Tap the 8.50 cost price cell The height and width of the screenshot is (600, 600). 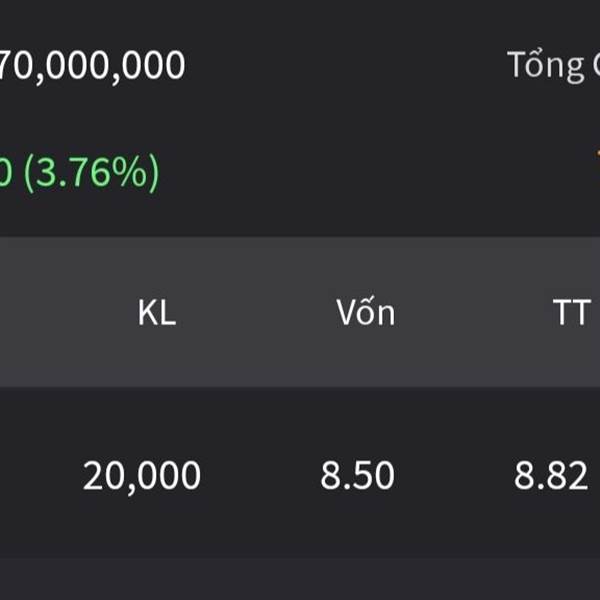click(x=357, y=475)
